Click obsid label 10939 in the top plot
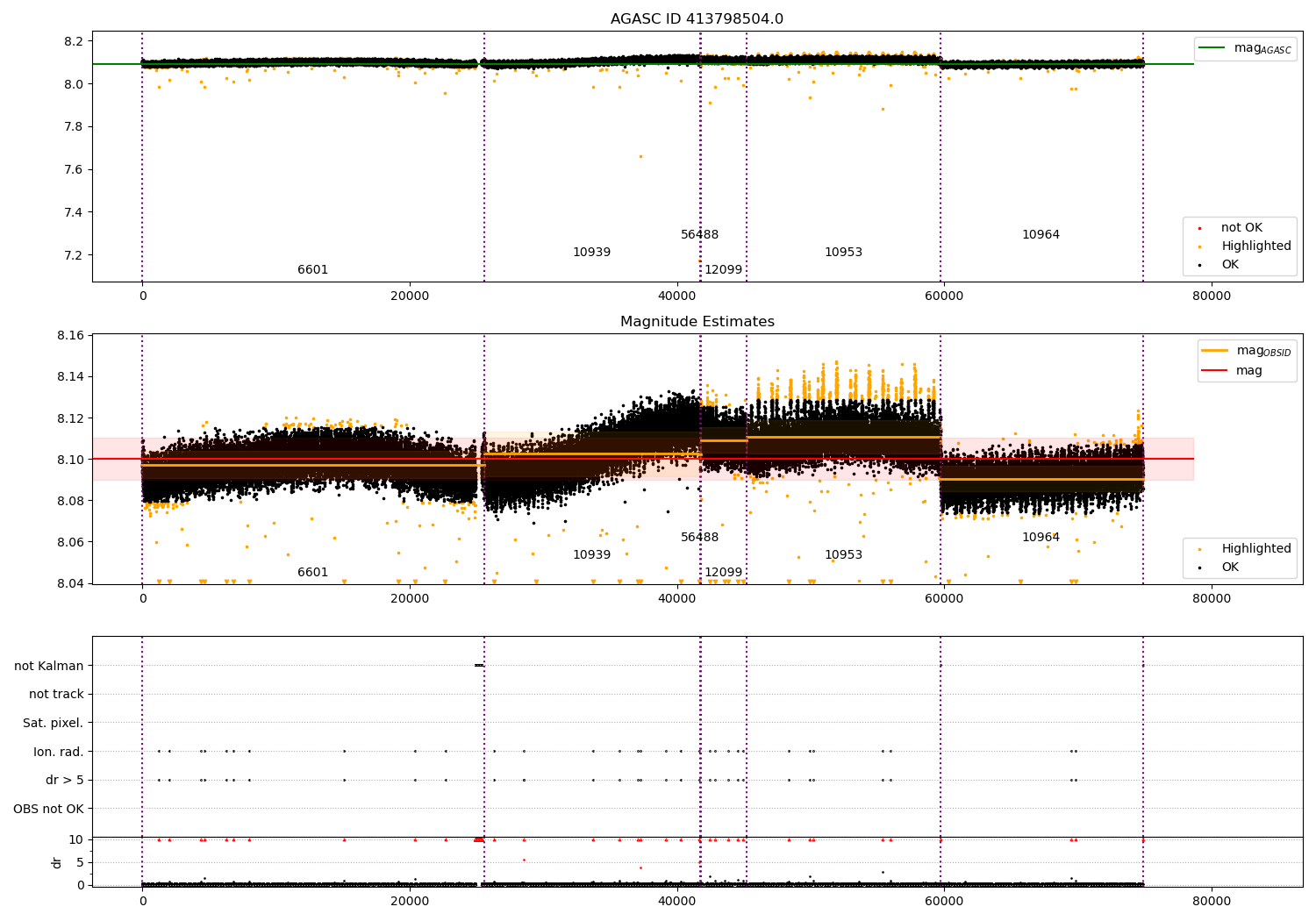 coord(591,253)
